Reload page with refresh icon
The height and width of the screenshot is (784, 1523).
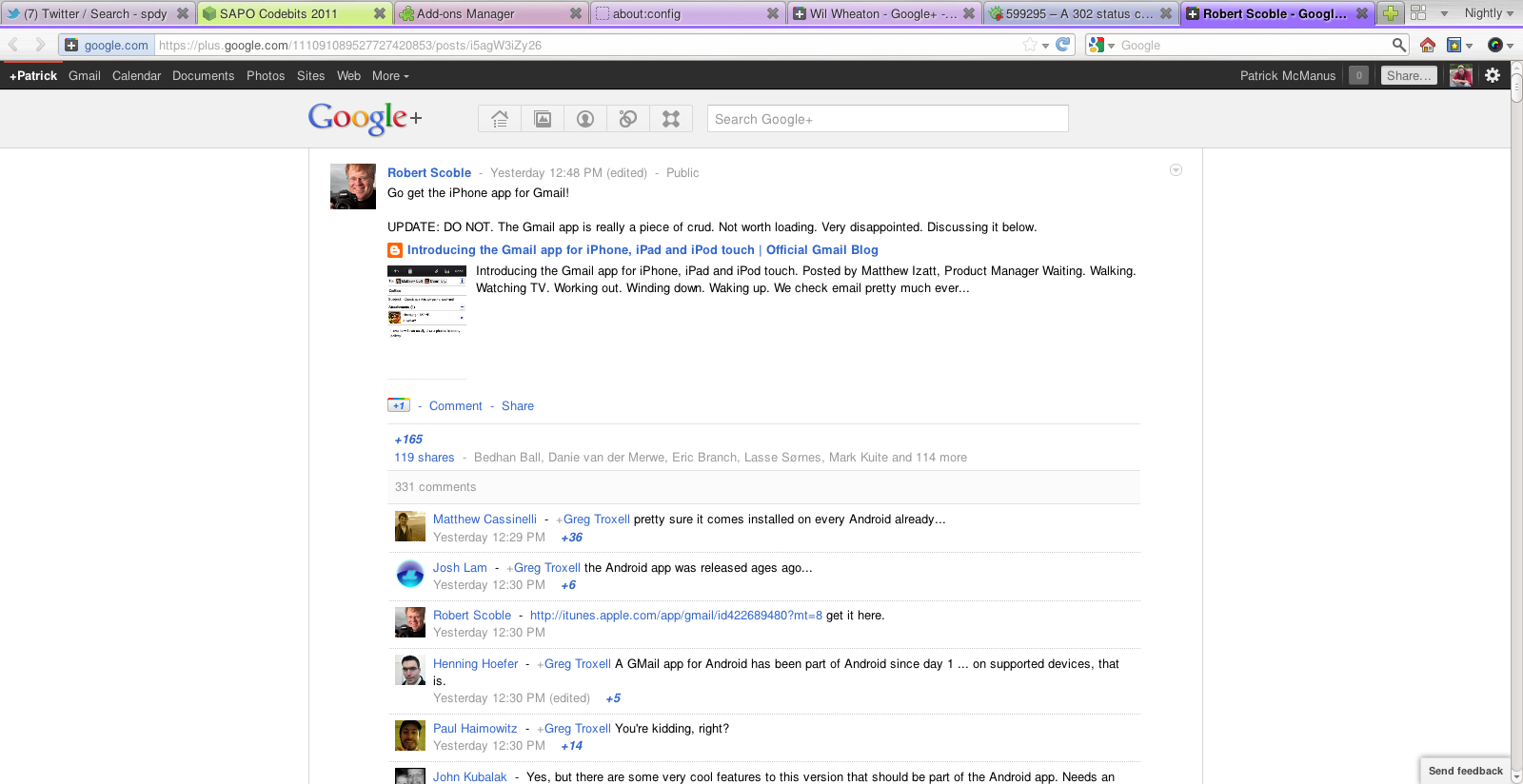tap(1063, 45)
